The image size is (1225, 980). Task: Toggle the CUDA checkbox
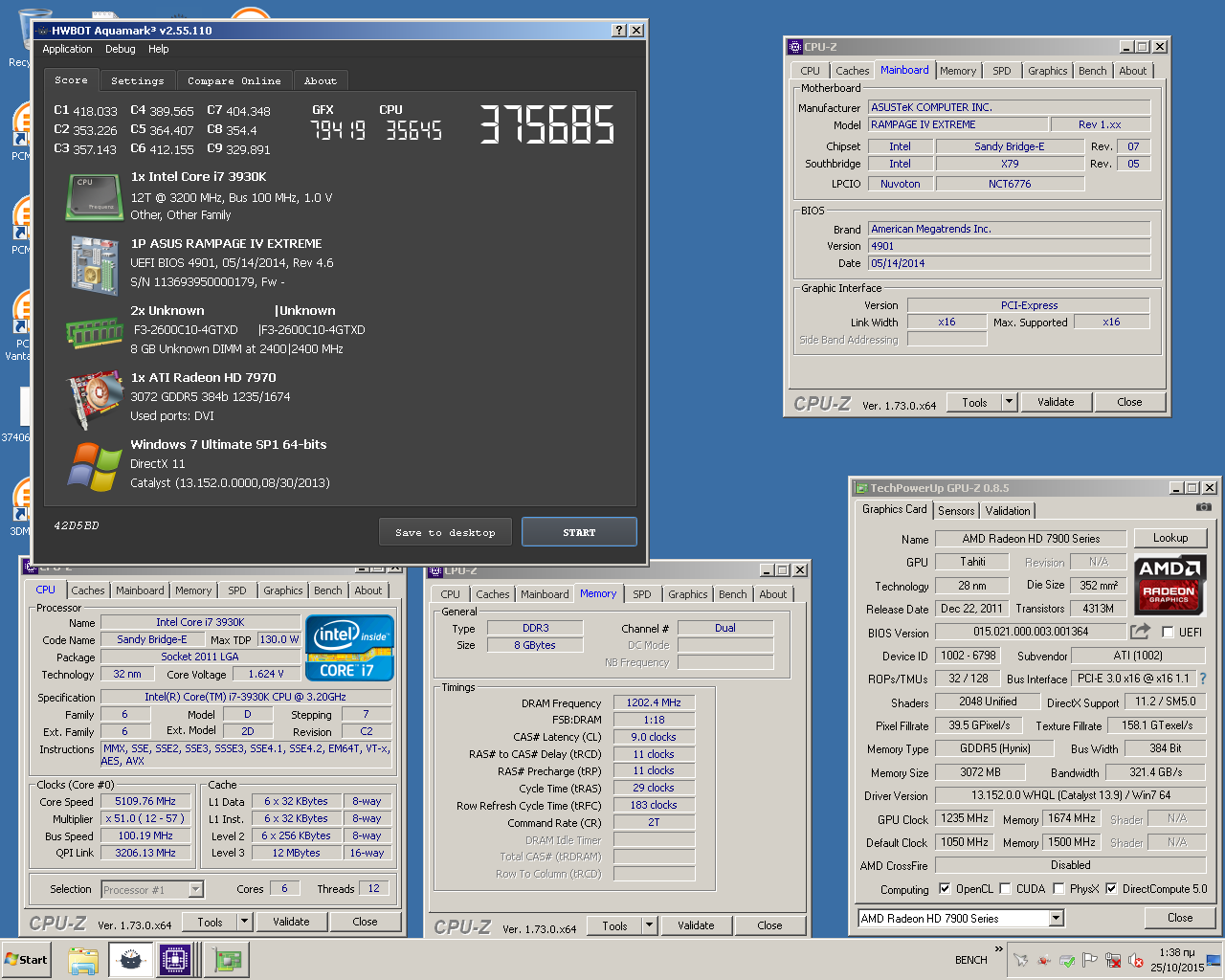[1005, 888]
